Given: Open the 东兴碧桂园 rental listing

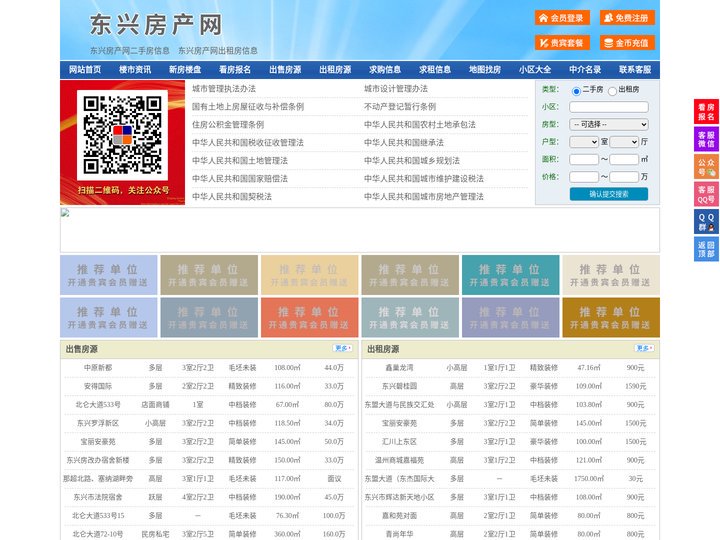Looking at the screenshot, I should pos(399,386).
